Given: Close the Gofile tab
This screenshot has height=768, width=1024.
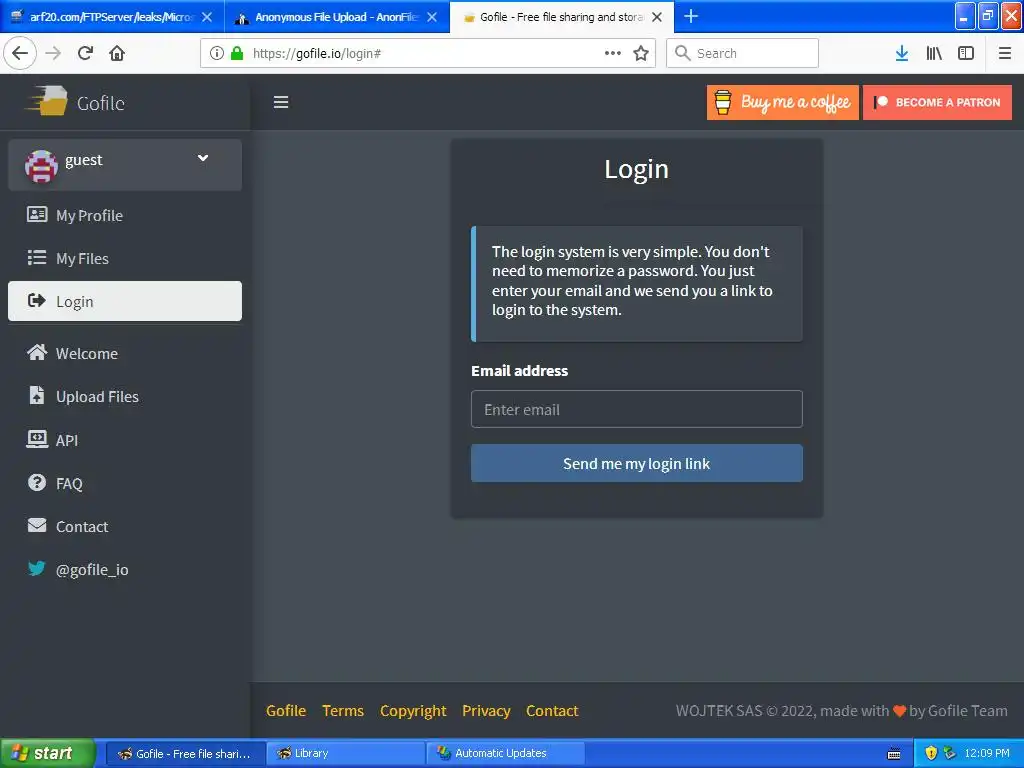Looking at the screenshot, I should 657,17.
